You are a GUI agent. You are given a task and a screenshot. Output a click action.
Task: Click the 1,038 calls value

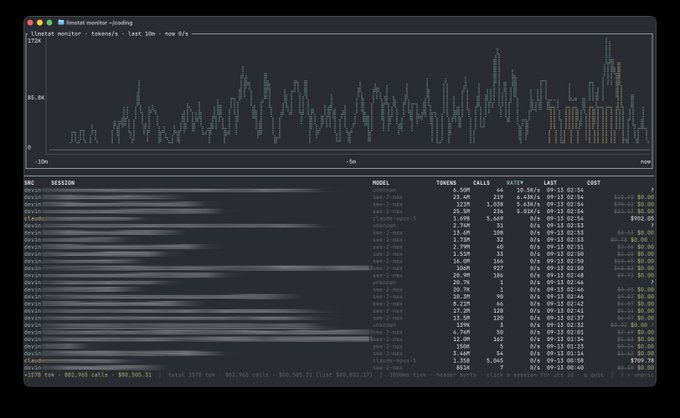pos(495,204)
